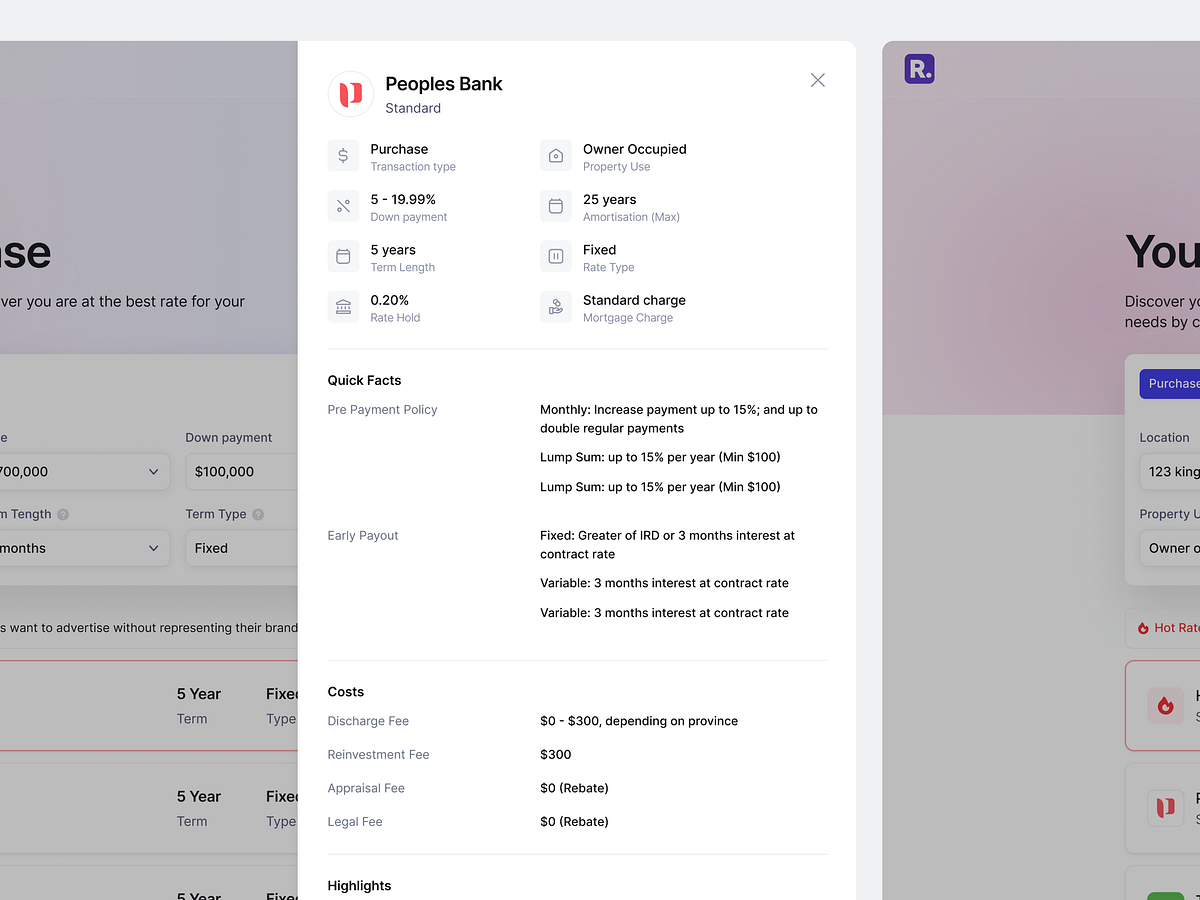The image size is (1200, 900).
Task: Click the Fixed: Greater of IRD text
Action: click(668, 545)
